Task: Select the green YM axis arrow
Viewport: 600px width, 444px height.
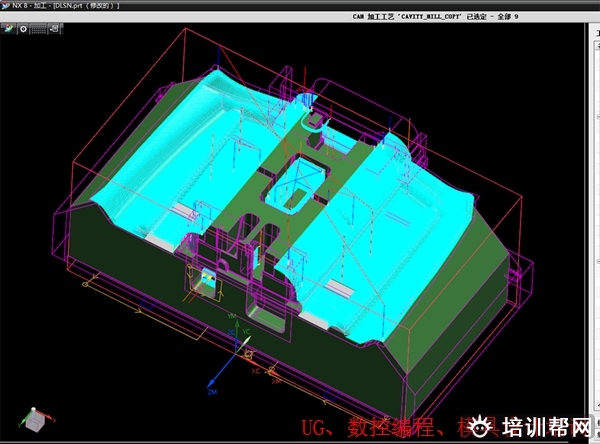Action: point(236,322)
